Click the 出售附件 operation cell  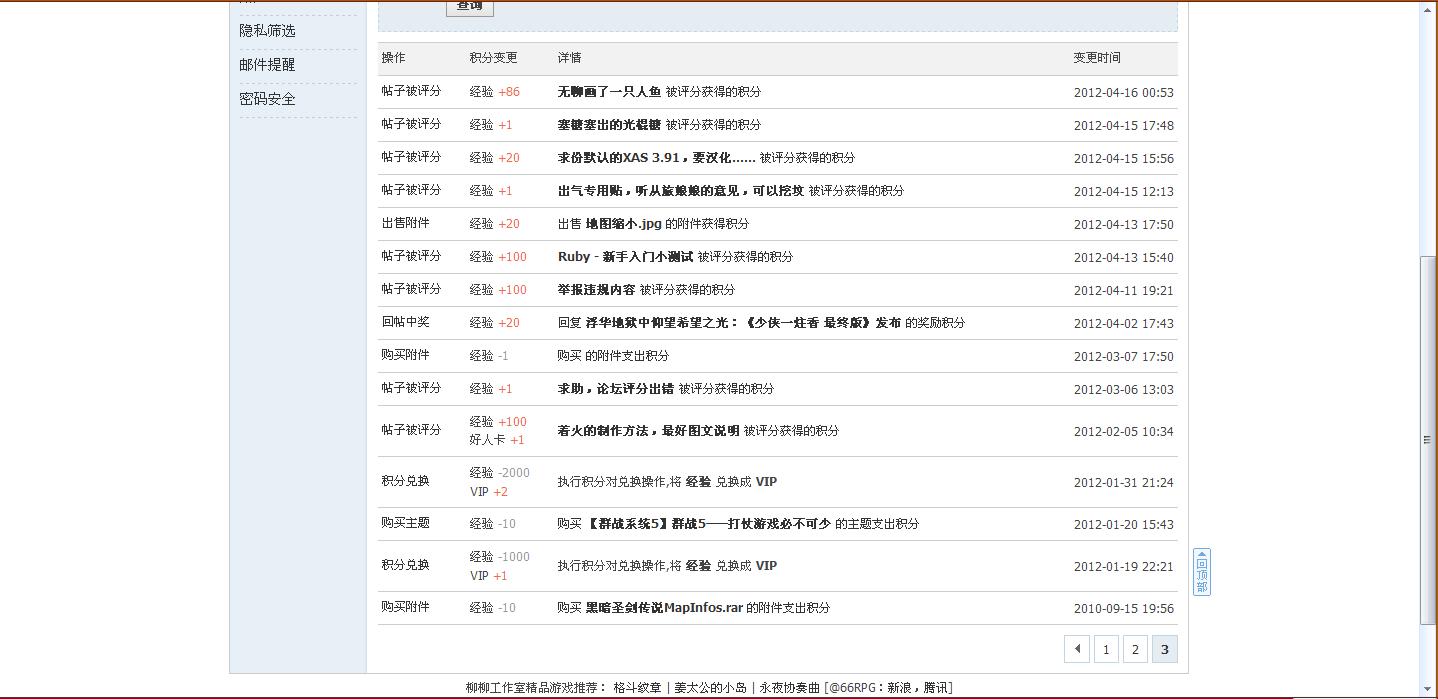405,223
